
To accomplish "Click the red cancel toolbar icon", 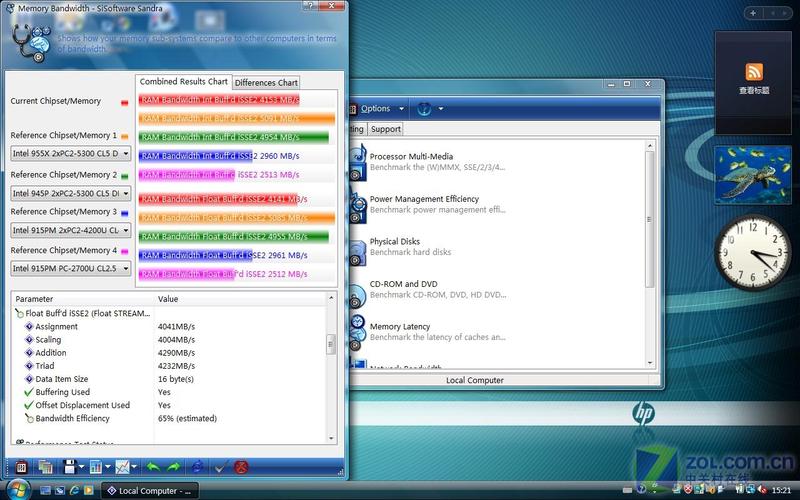I will [x=241, y=467].
